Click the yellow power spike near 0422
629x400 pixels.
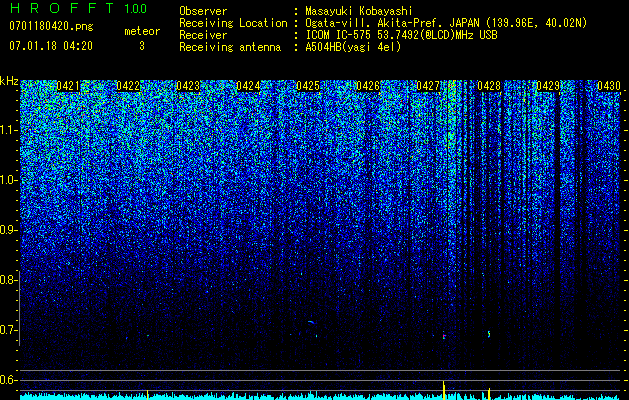pos(148,394)
